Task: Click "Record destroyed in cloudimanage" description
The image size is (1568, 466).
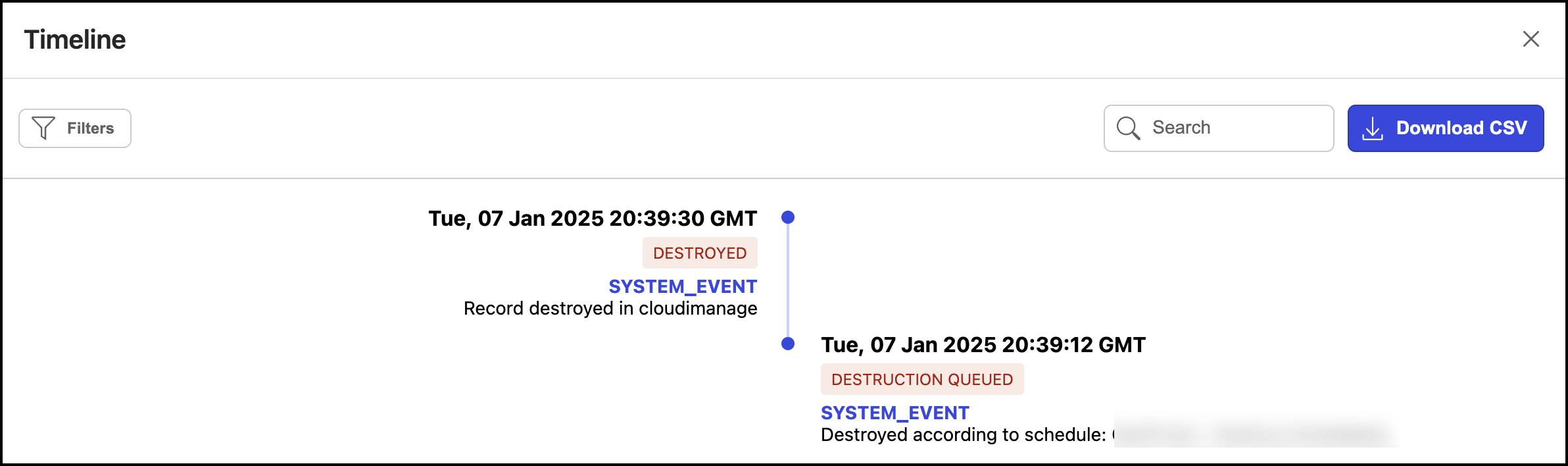Action: [610, 309]
